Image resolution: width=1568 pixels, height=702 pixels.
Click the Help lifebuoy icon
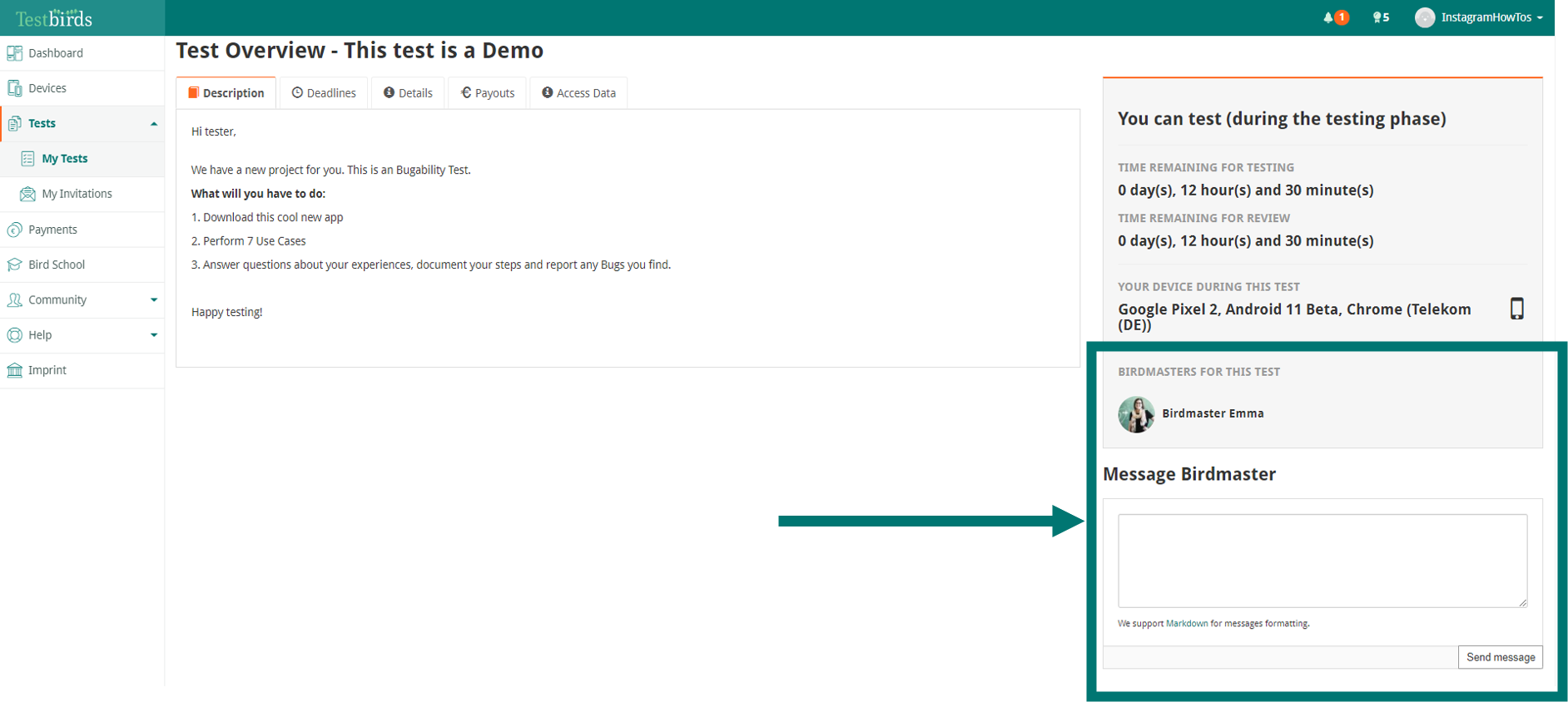pos(14,335)
